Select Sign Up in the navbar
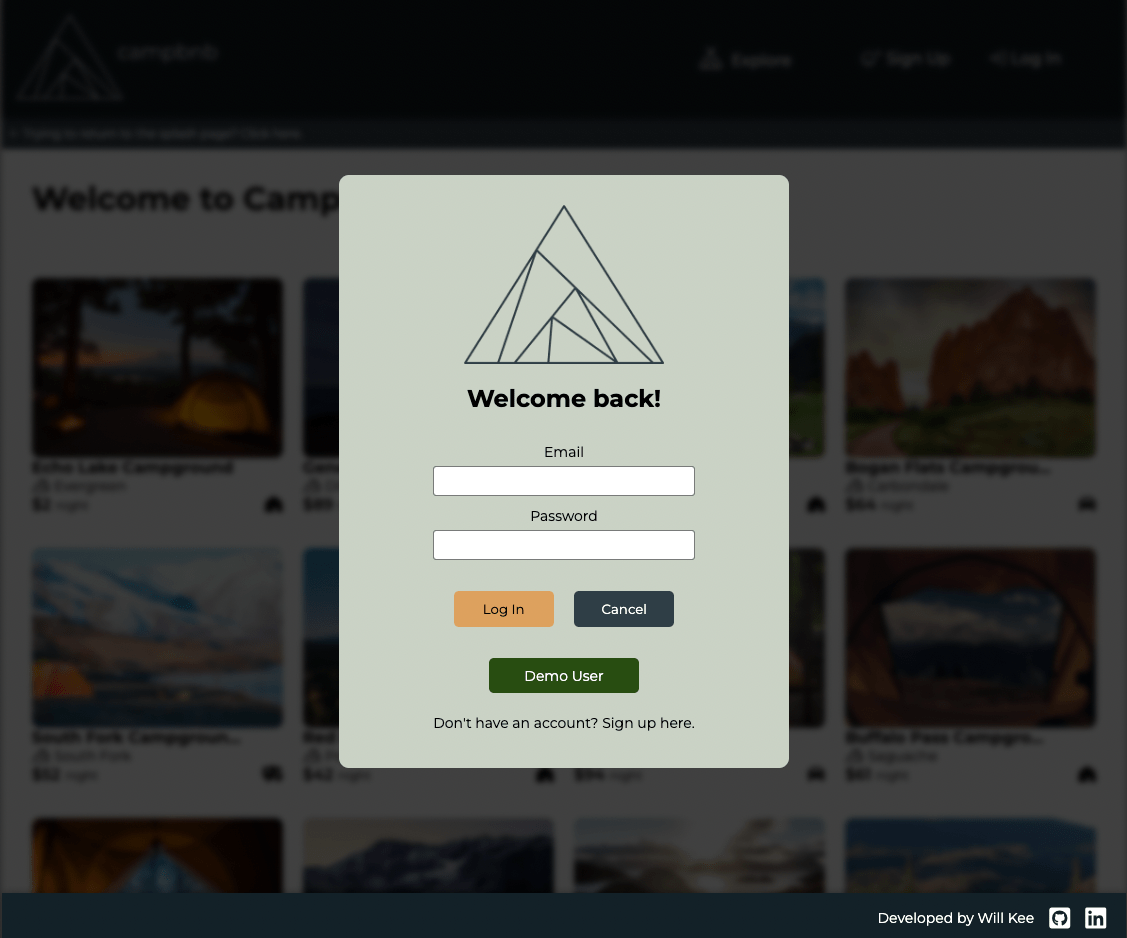The image size is (1127, 938). point(906,59)
